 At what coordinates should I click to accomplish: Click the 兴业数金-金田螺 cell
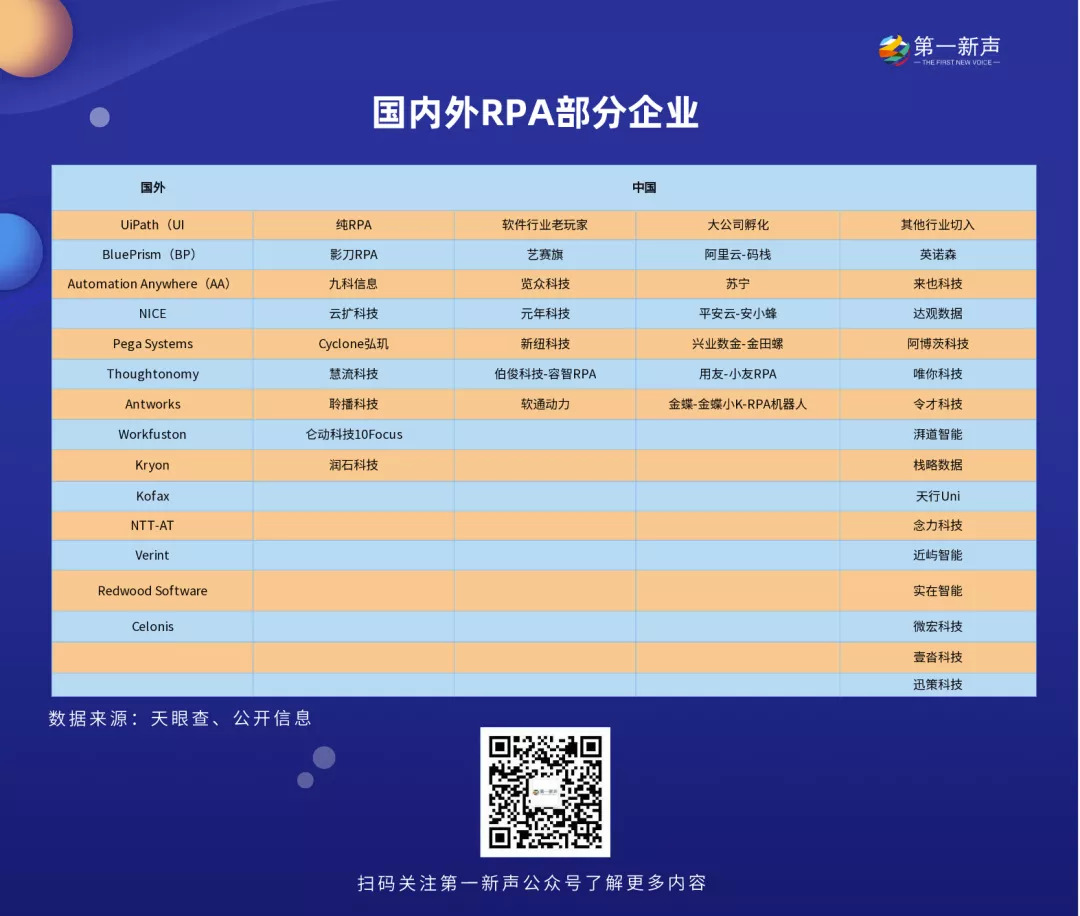coord(738,344)
